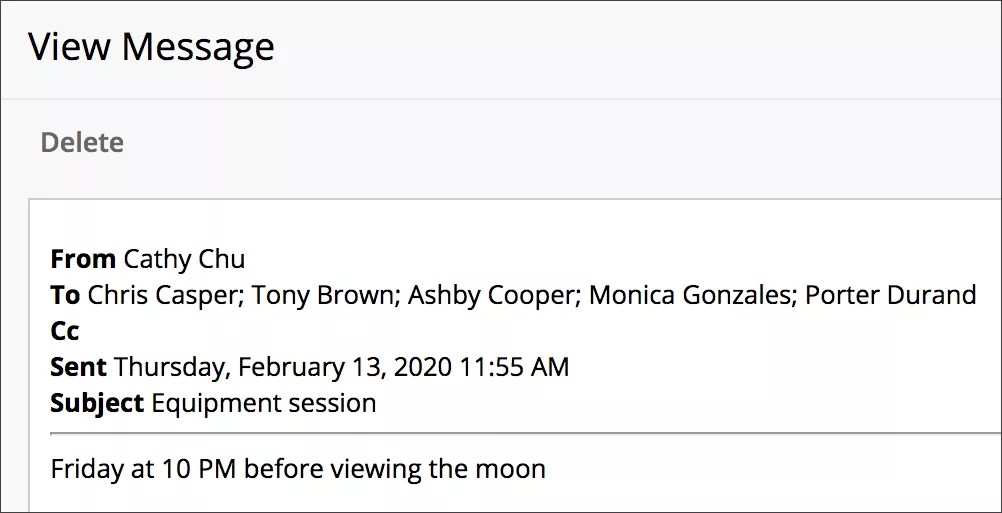Click the divider line above message body
1002x513 pixels.
click(x=500, y=434)
